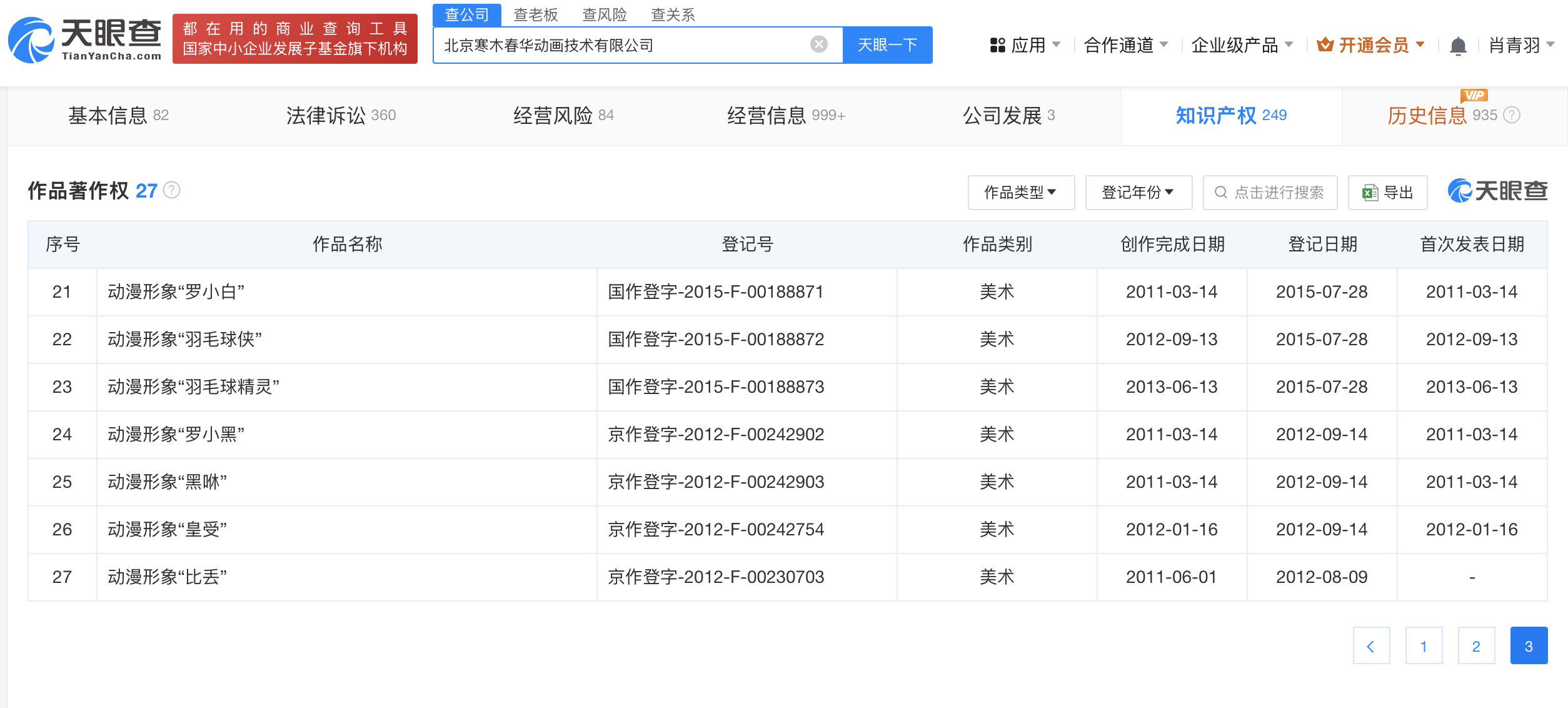The width and height of the screenshot is (1568, 708).
Task: Click work name 动漫形象“罗小黑”
Action: [176, 435]
